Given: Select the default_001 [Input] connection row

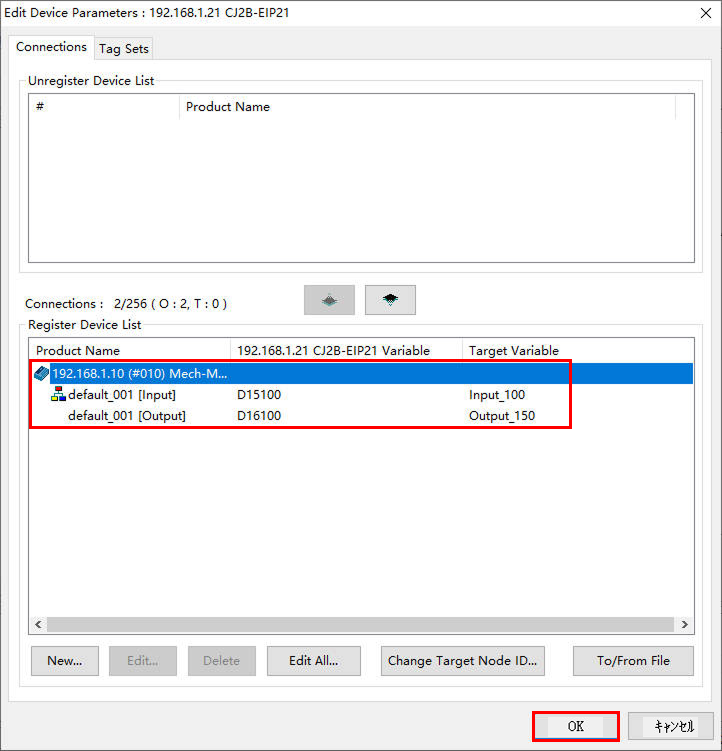Looking at the screenshot, I should point(362,395).
